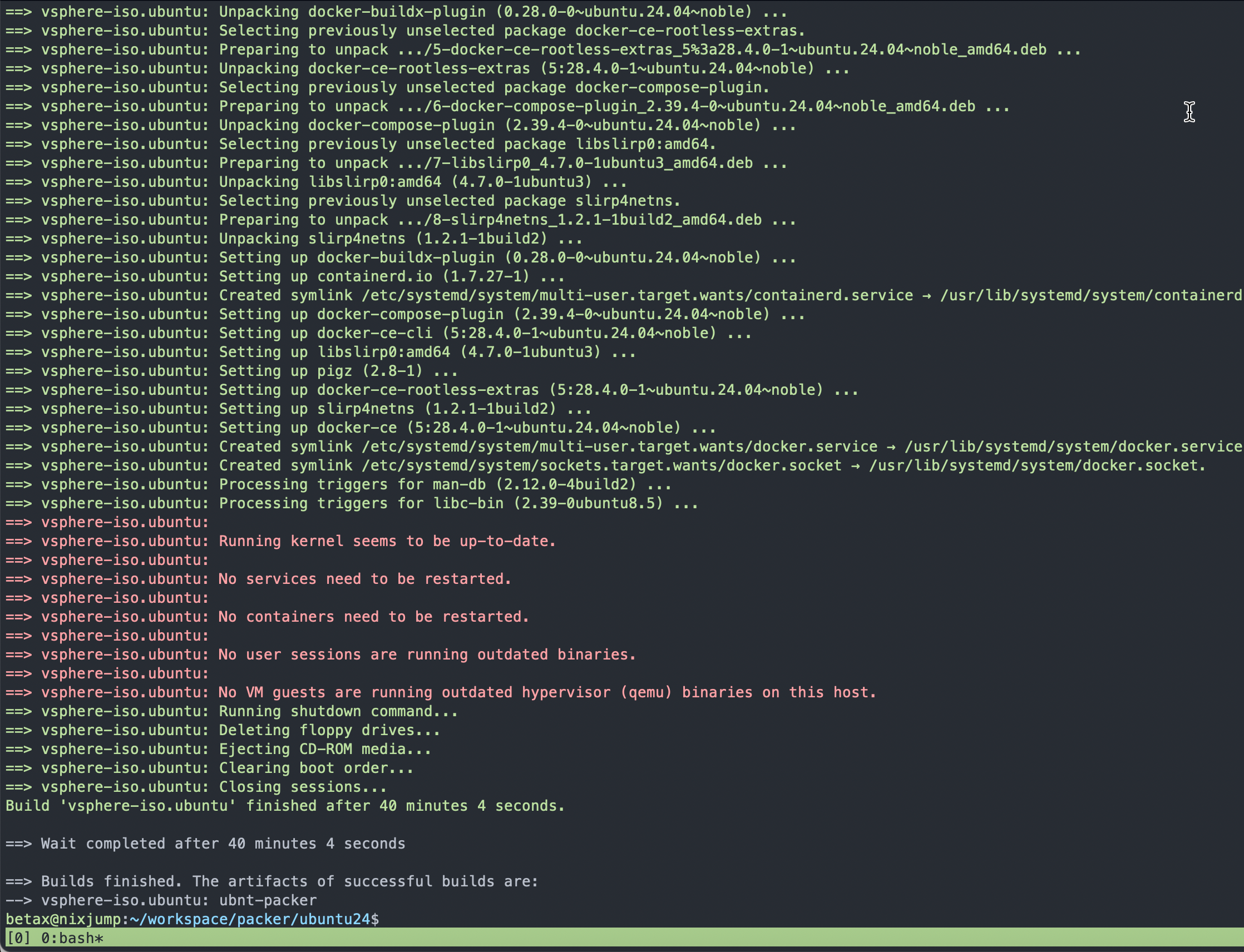
Task: Select the 'Ejecting CD-ROM media...' message
Action: pos(323,748)
